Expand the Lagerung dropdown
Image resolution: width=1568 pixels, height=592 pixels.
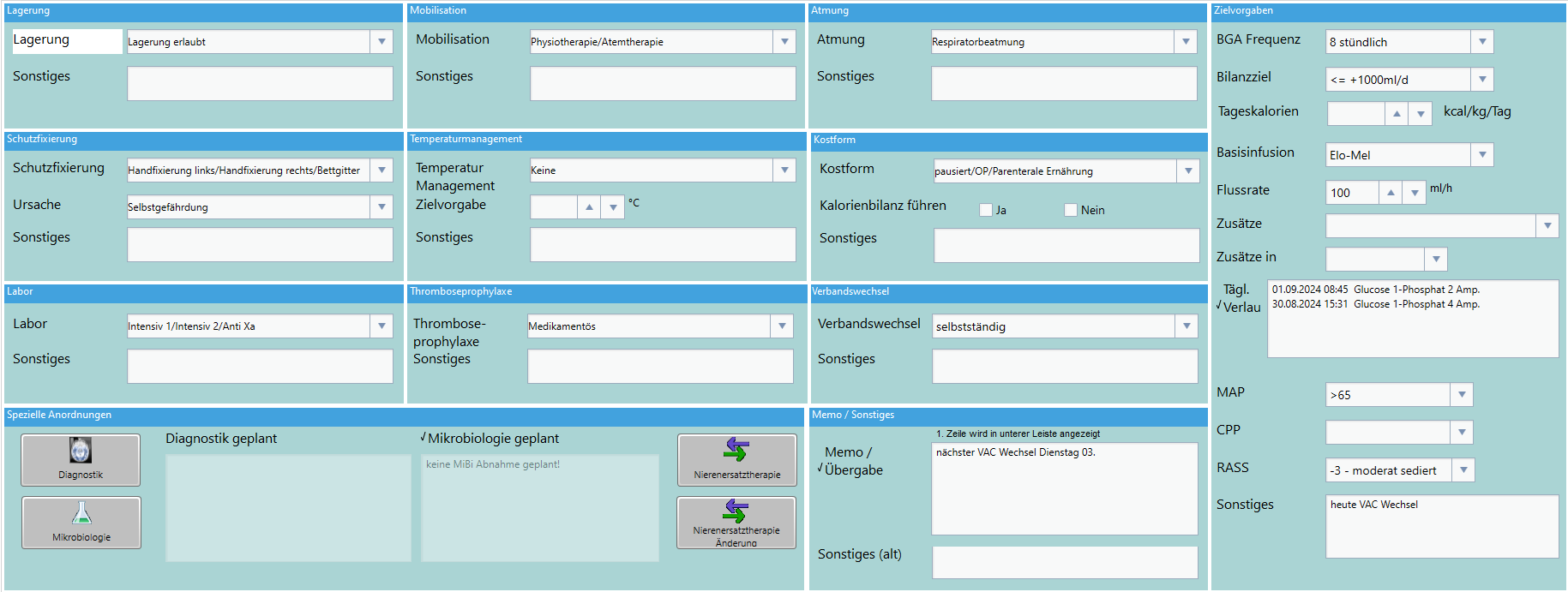point(381,42)
